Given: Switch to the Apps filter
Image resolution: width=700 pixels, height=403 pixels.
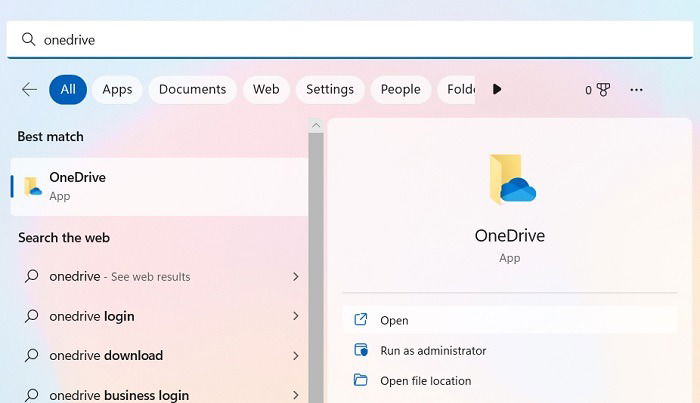Looking at the screenshot, I should (x=117, y=89).
